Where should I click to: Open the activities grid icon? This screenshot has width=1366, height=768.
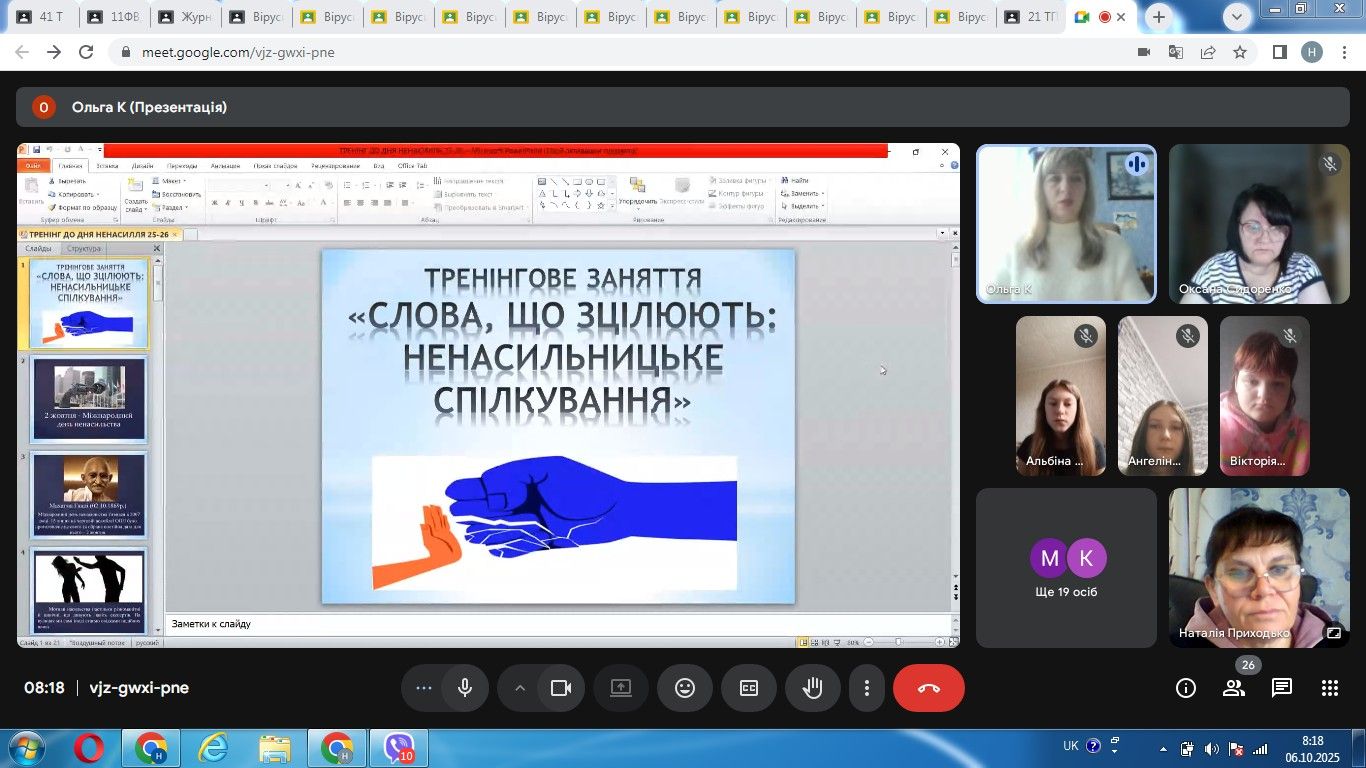click(1329, 688)
